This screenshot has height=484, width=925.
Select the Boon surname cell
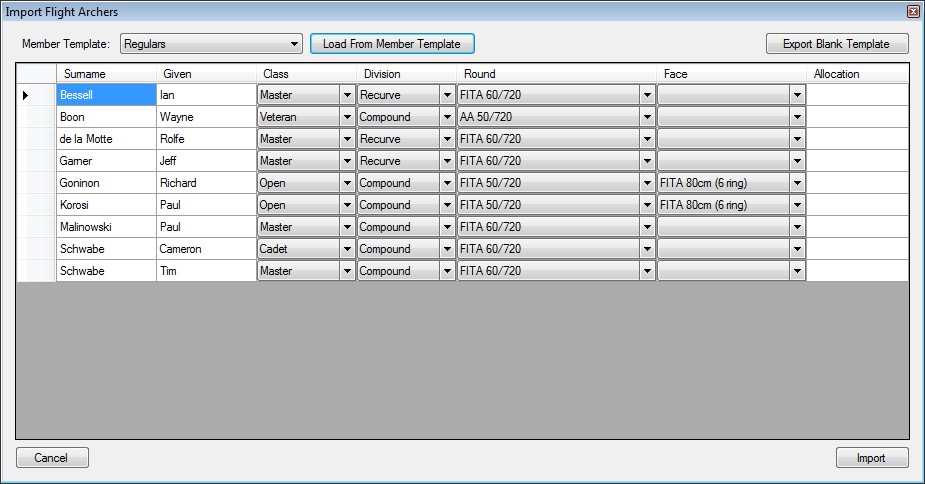(106, 117)
